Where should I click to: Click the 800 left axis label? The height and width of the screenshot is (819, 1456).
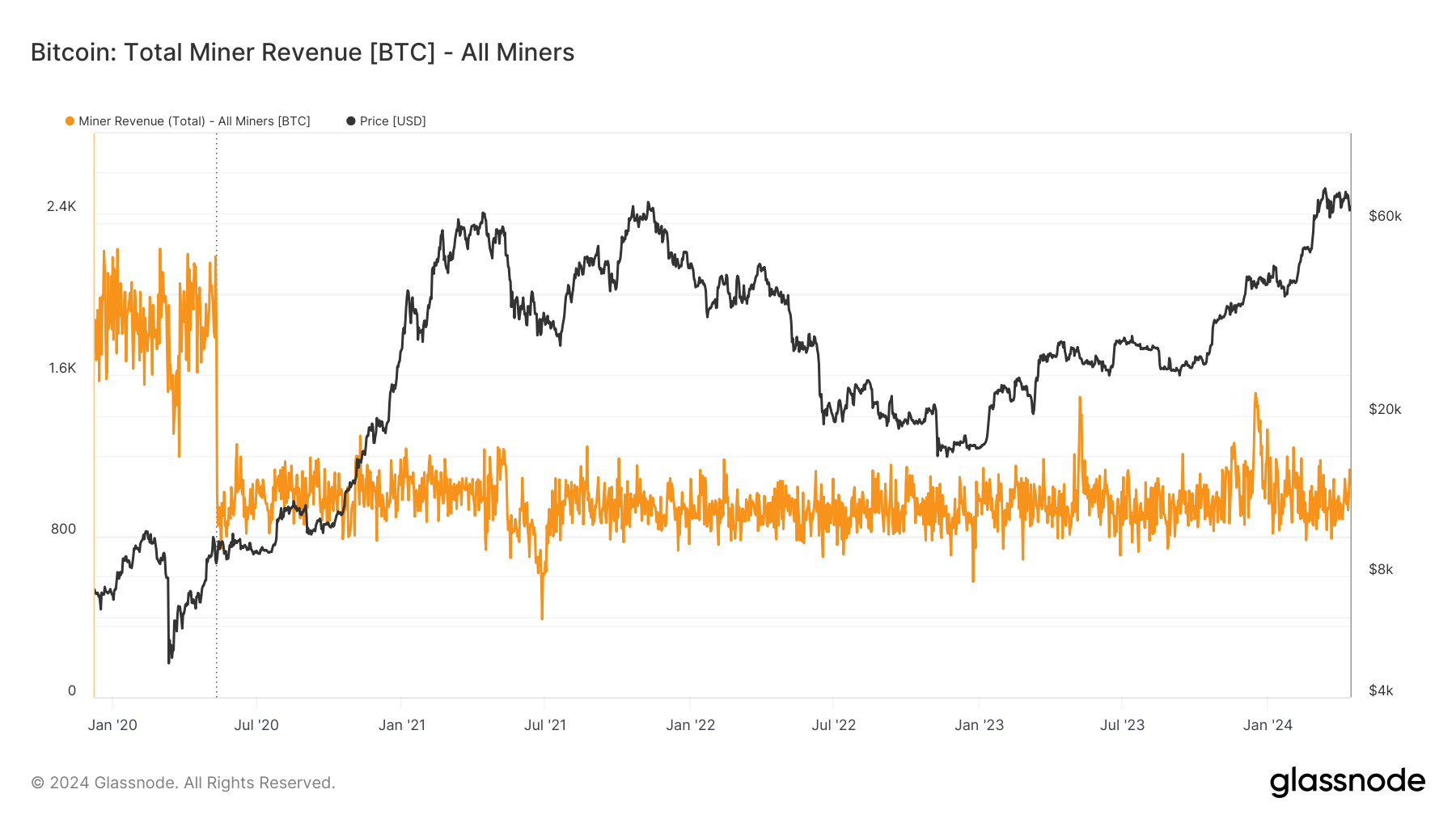click(63, 530)
